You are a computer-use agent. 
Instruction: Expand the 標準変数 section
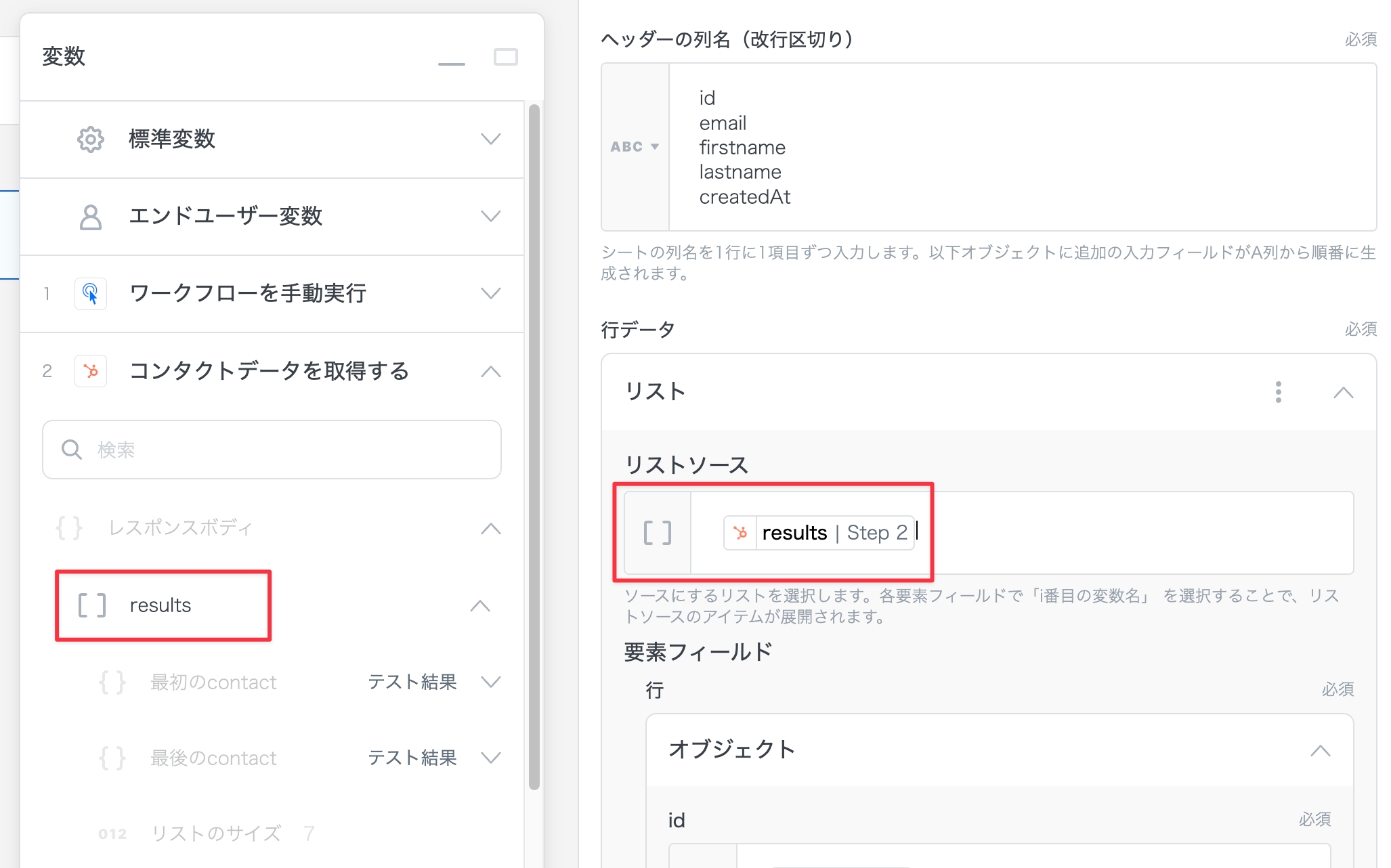490,139
